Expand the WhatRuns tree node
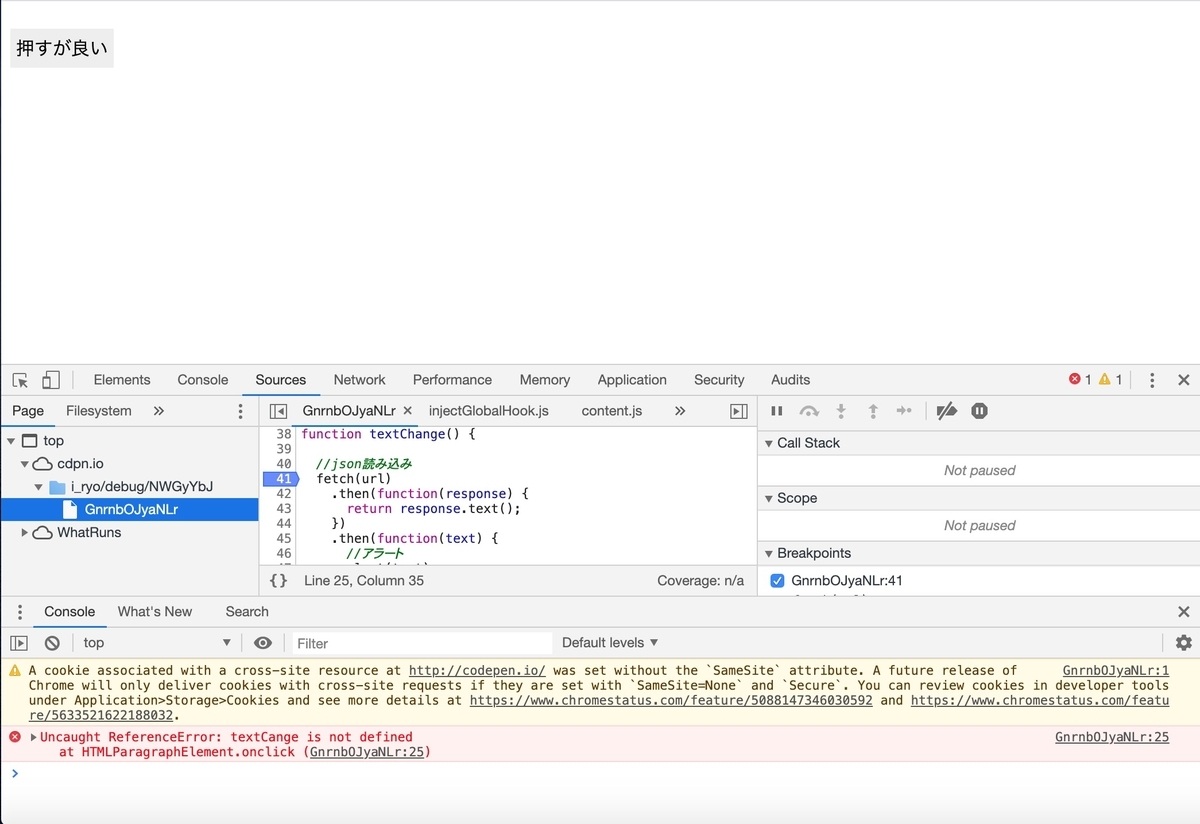The image size is (1200, 824). [25, 533]
